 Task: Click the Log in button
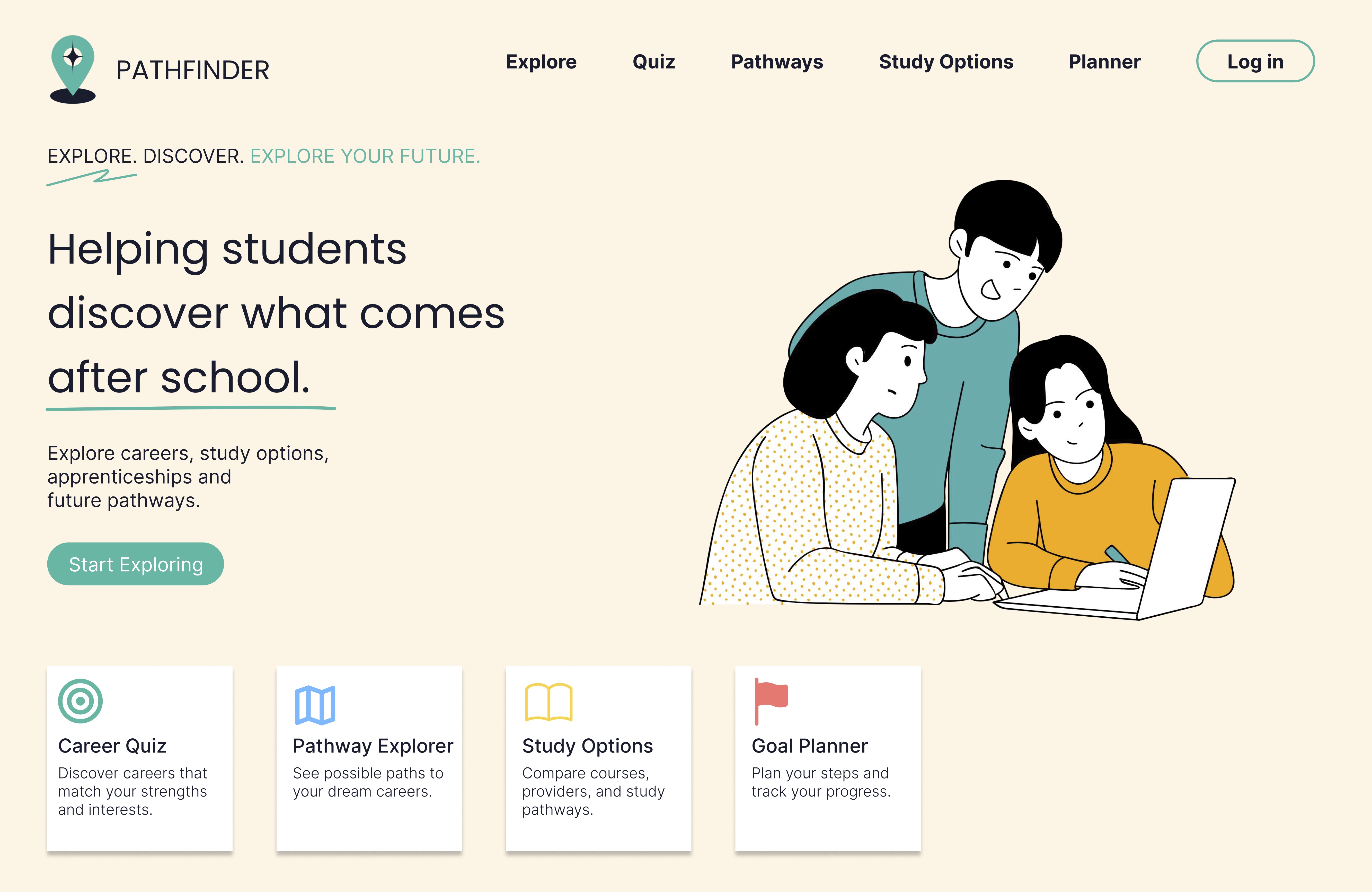coord(1255,61)
